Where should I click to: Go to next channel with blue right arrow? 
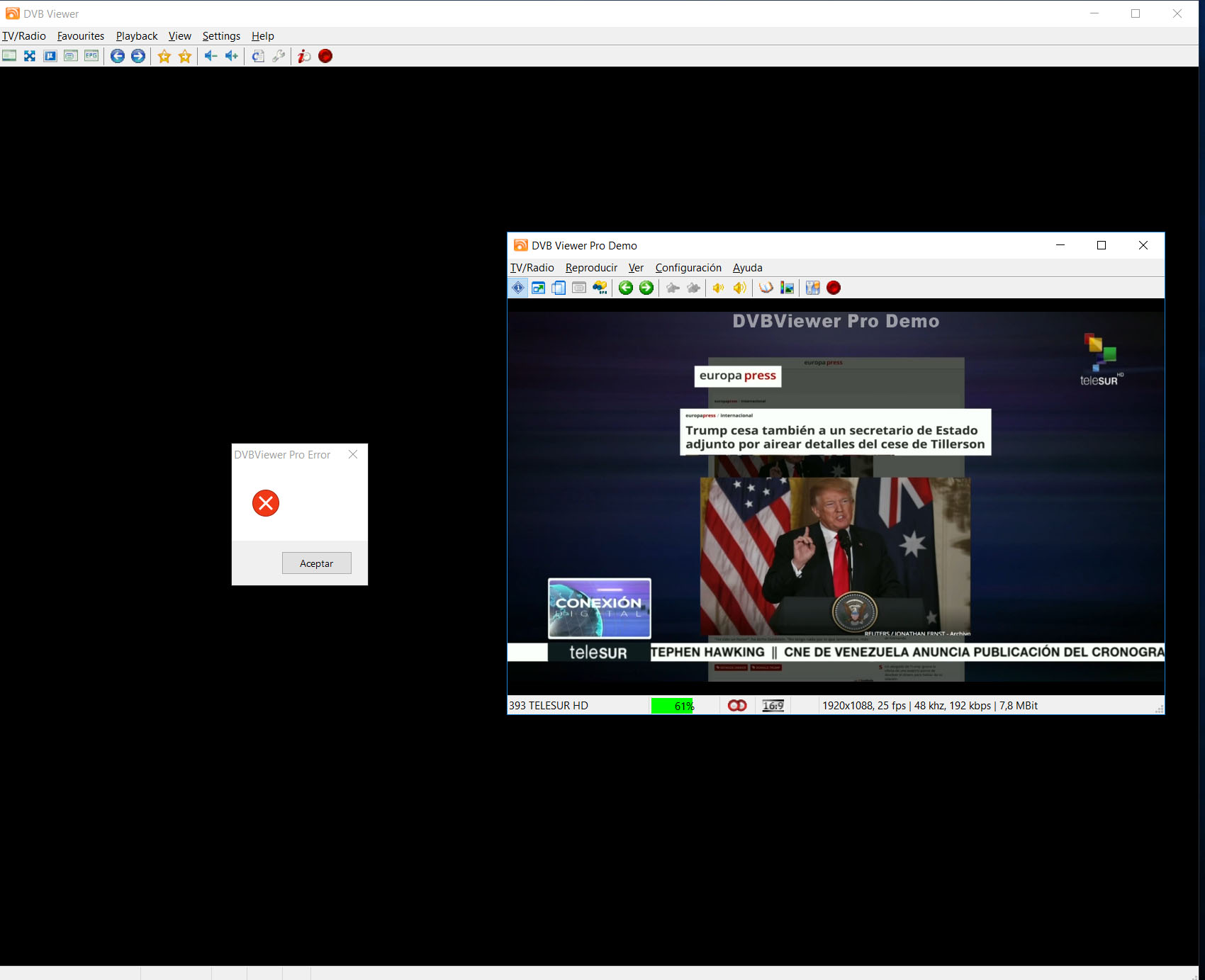(x=138, y=56)
